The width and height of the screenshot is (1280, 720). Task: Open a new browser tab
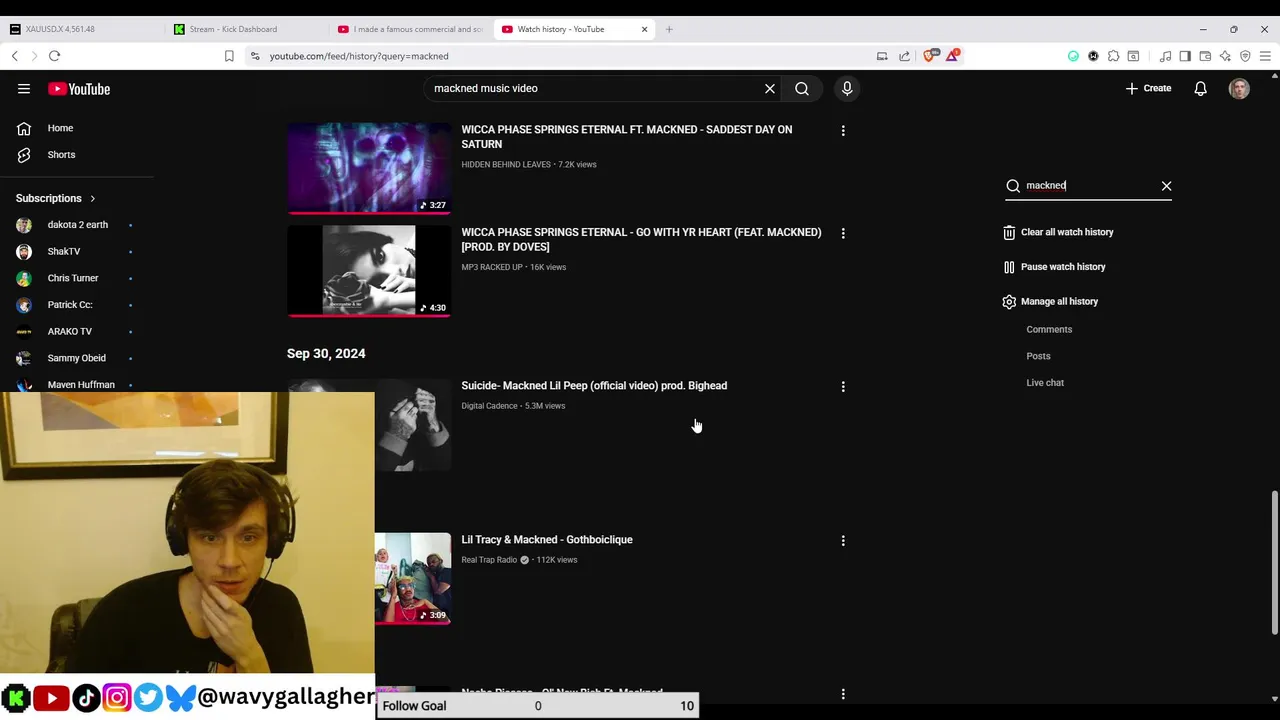point(669,29)
